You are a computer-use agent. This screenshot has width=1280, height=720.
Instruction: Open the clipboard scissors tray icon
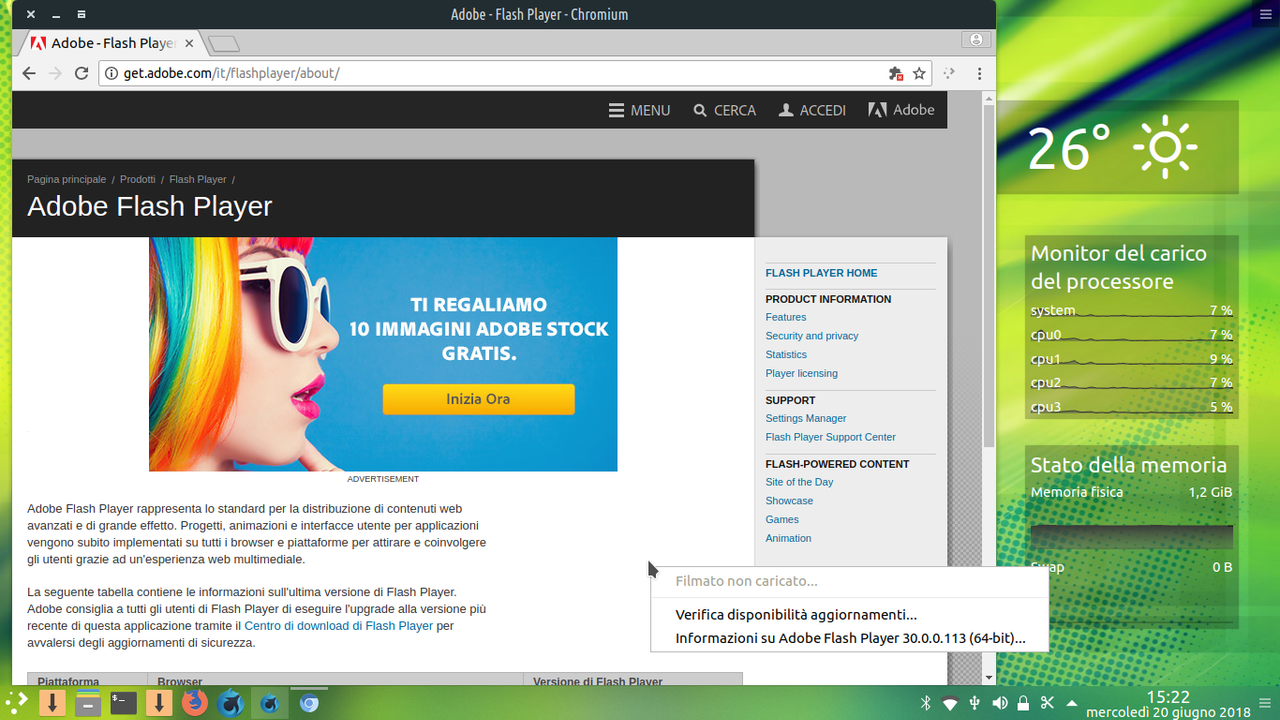click(x=1048, y=703)
